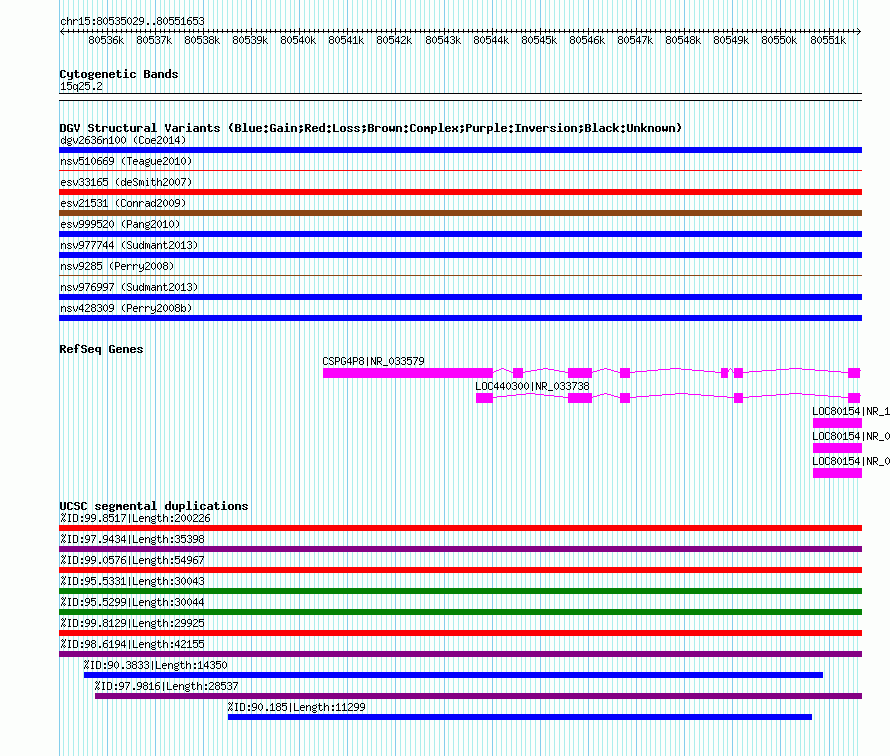Click the brown complex bar under esv21531

pyautogui.click(x=460, y=213)
